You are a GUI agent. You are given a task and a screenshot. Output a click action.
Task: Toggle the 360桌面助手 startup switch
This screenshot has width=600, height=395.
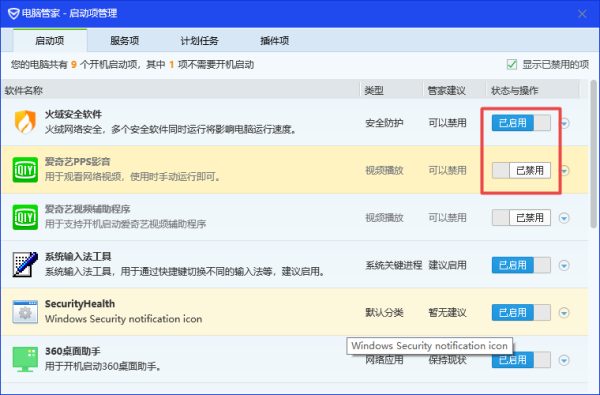(x=521, y=360)
